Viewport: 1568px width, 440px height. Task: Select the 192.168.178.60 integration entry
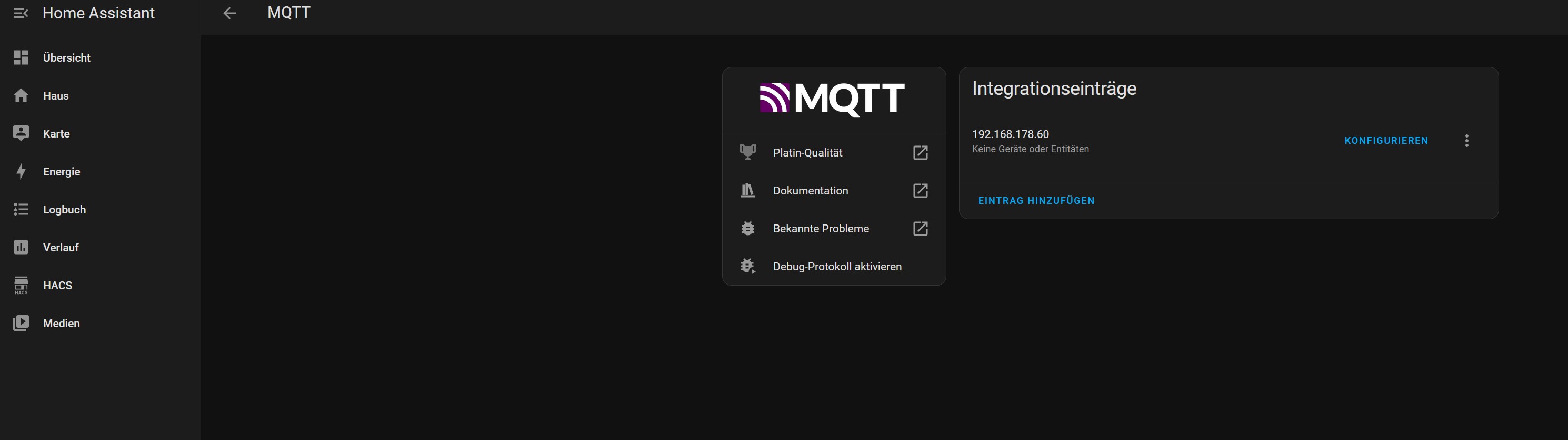1011,135
